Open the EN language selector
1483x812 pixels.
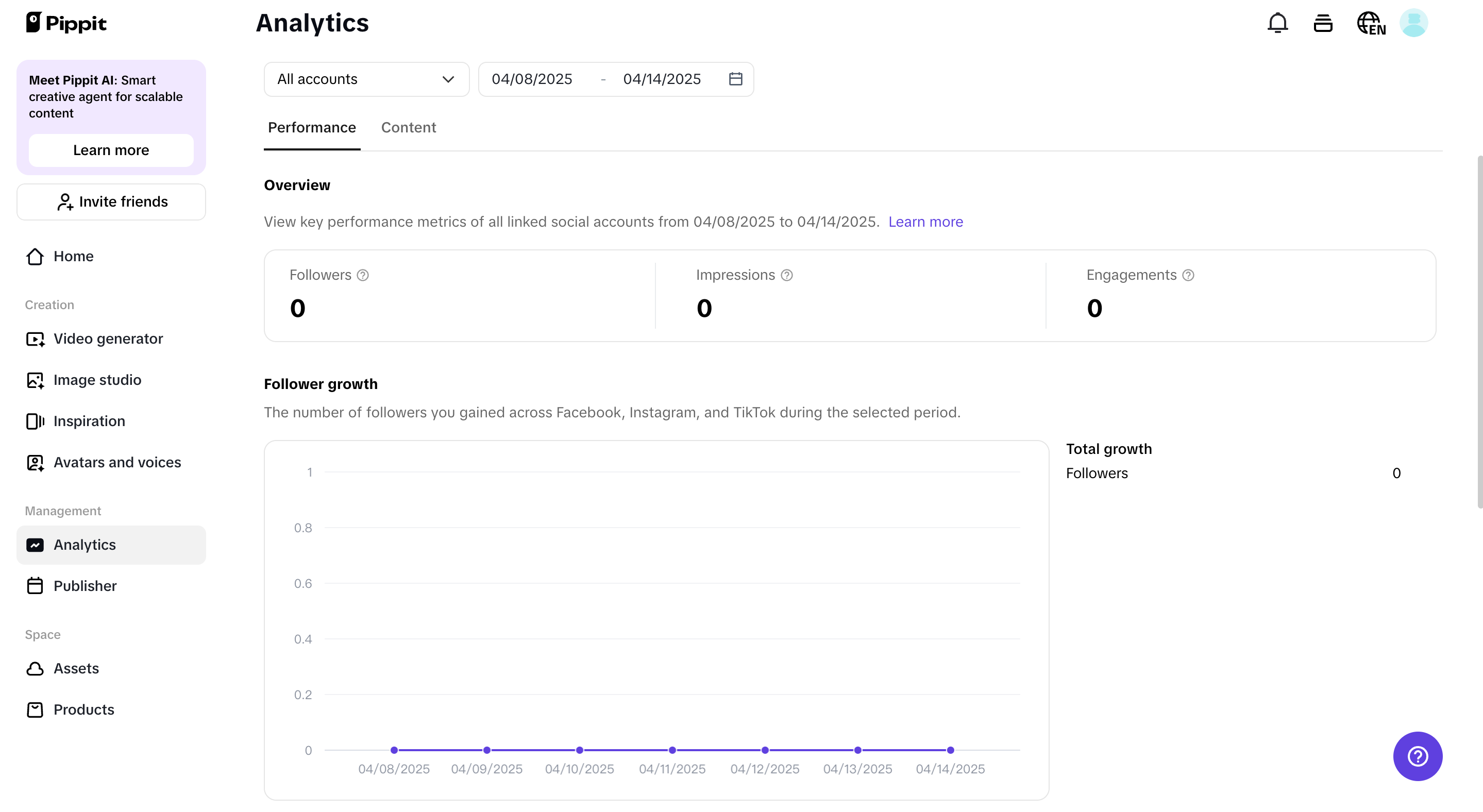click(x=1371, y=23)
